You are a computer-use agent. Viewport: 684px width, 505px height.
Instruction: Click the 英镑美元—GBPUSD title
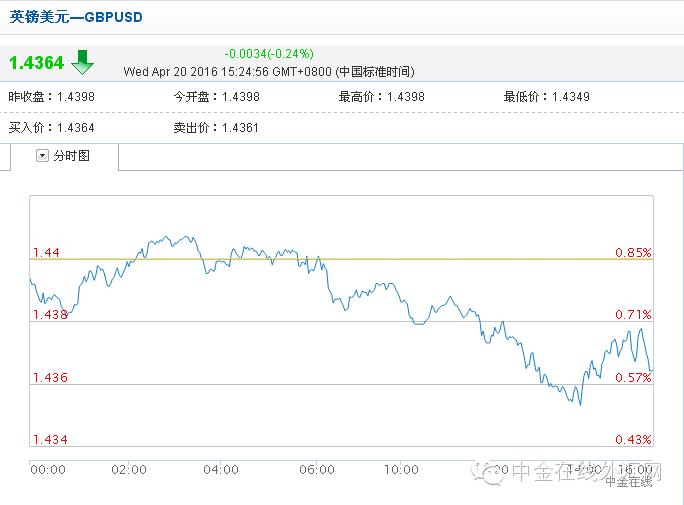tap(76, 17)
